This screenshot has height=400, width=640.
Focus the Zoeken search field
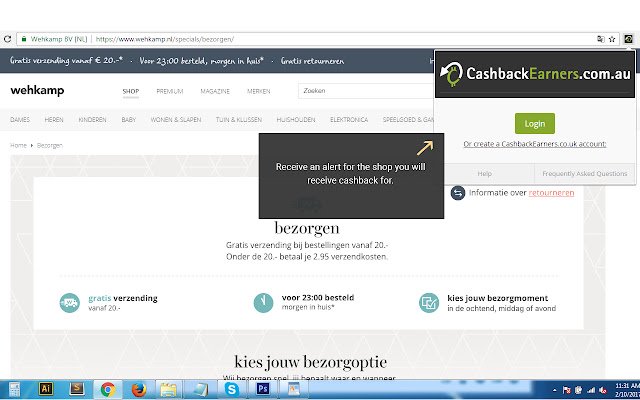pyautogui.click(x=366, y=91)
